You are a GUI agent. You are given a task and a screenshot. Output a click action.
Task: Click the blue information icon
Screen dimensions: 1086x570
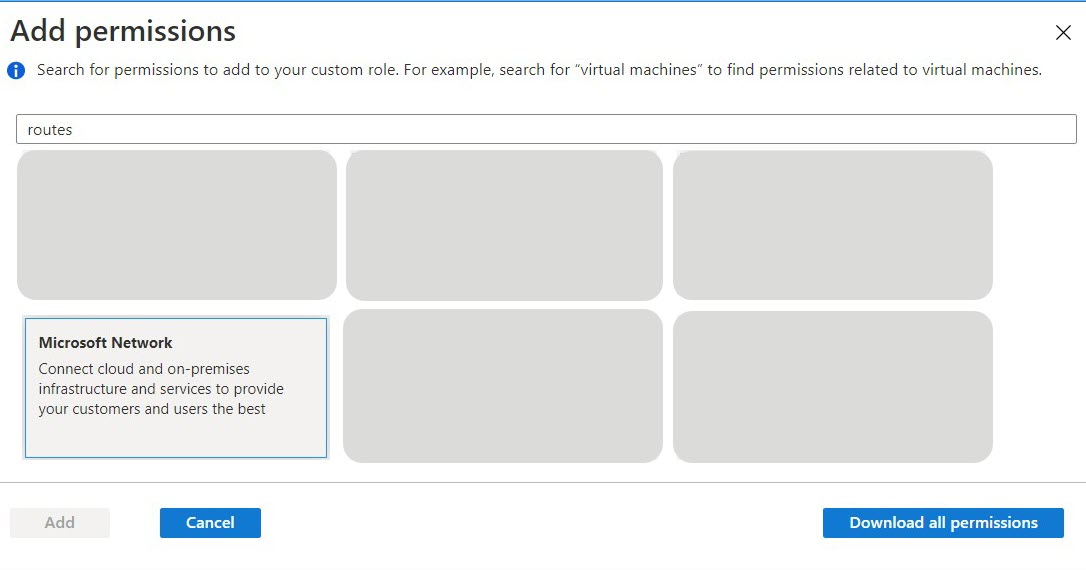tap(16, 71)
